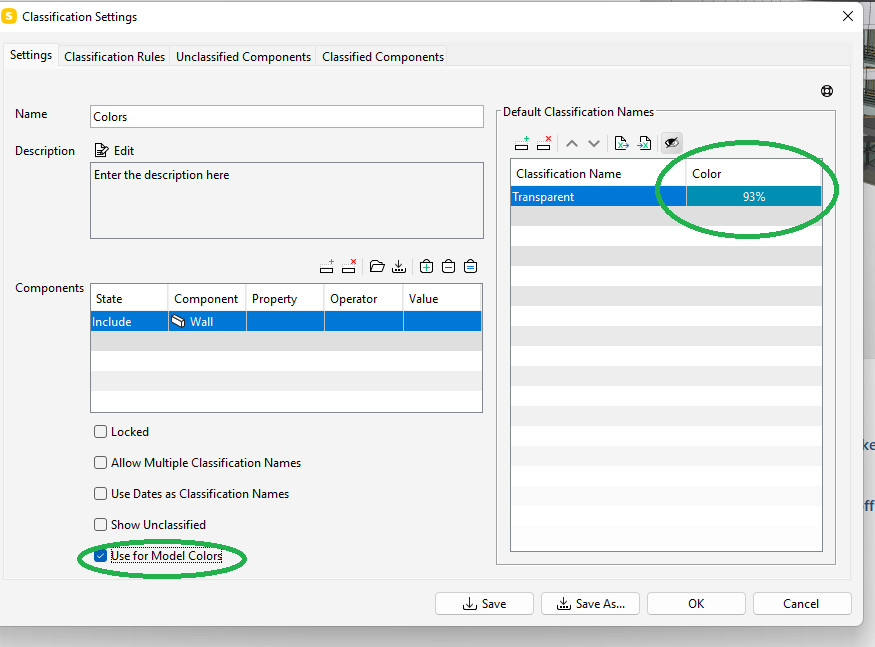Toggle the crossed-eye visibility button
Screen dimensions: 875x647
click(x=671, y=143)
